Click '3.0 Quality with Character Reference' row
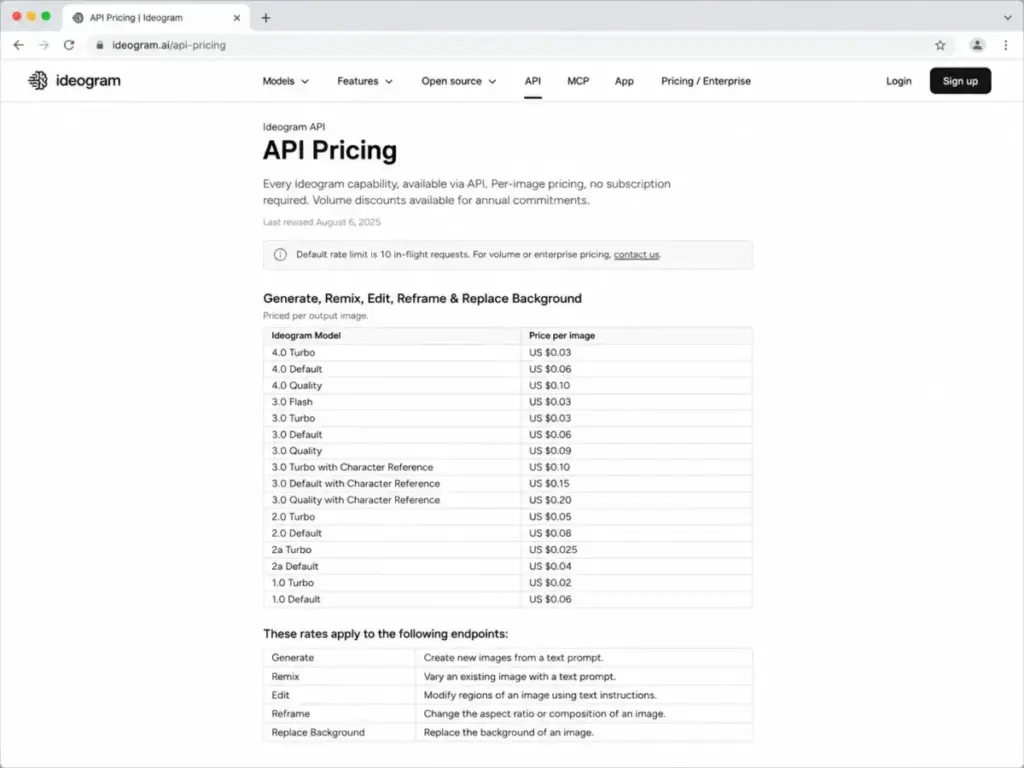This screenshot has height=768, width=1024. [x=507, y=500]
